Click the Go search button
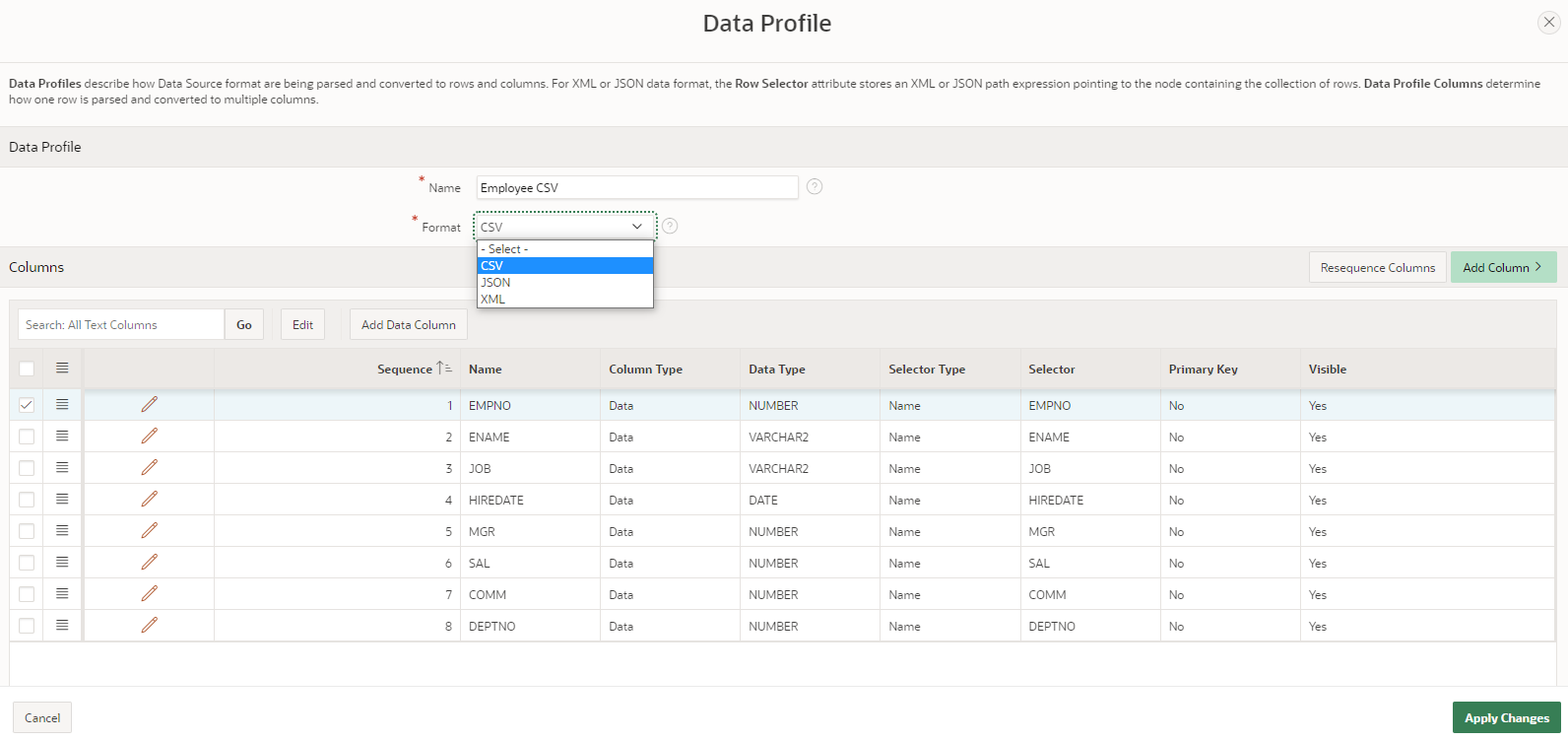The width and height of the screenshot is (1568, 741). 244,324
